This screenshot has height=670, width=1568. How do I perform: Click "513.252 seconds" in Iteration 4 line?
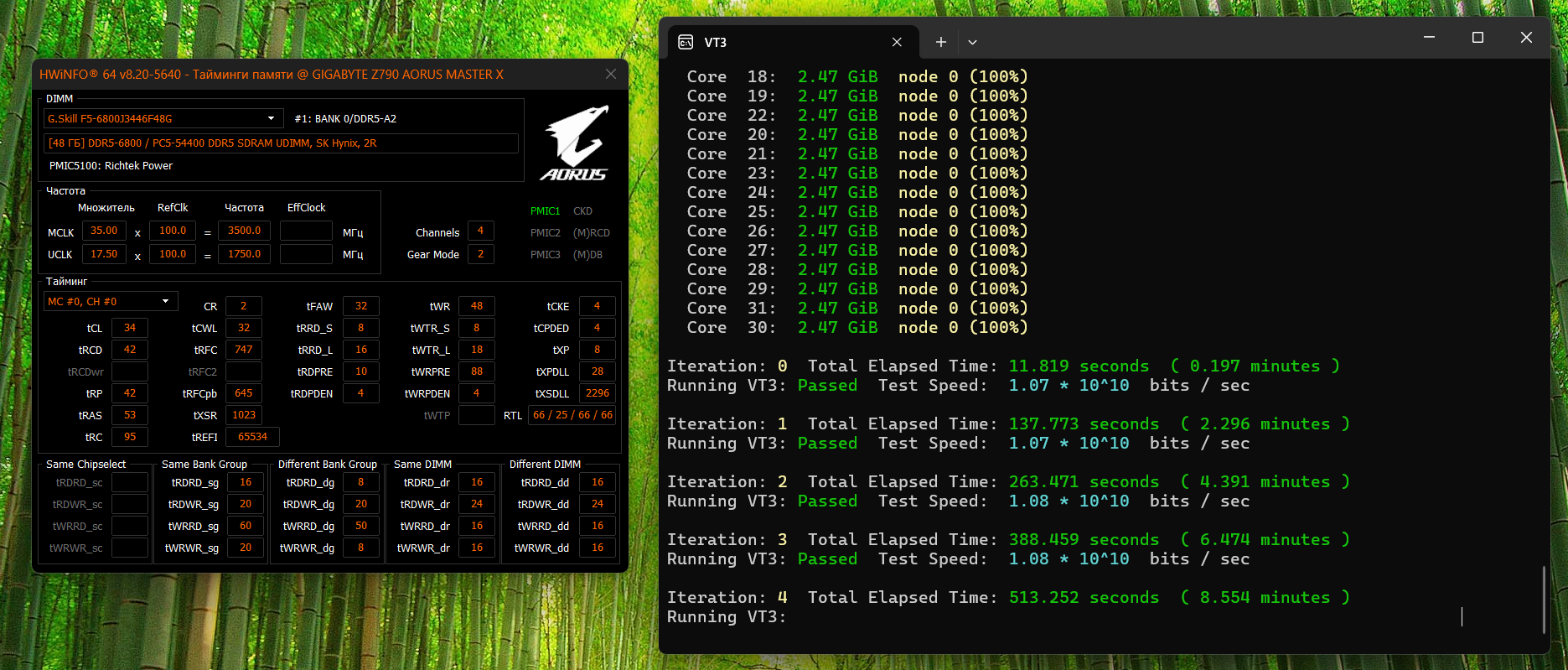(1084, 598)
